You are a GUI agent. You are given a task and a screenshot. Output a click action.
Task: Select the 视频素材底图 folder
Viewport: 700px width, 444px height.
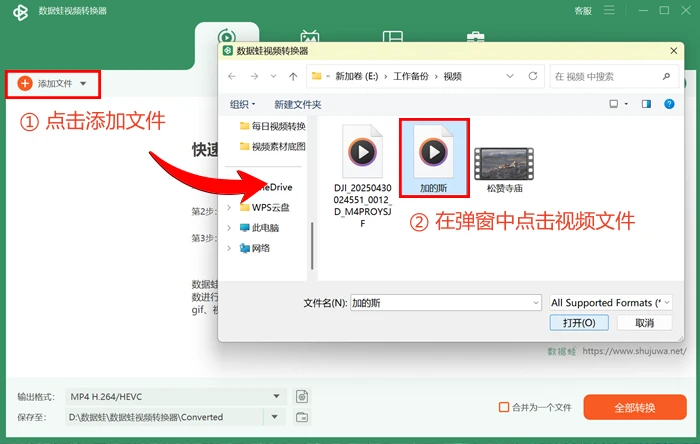(x=272, y=146)
